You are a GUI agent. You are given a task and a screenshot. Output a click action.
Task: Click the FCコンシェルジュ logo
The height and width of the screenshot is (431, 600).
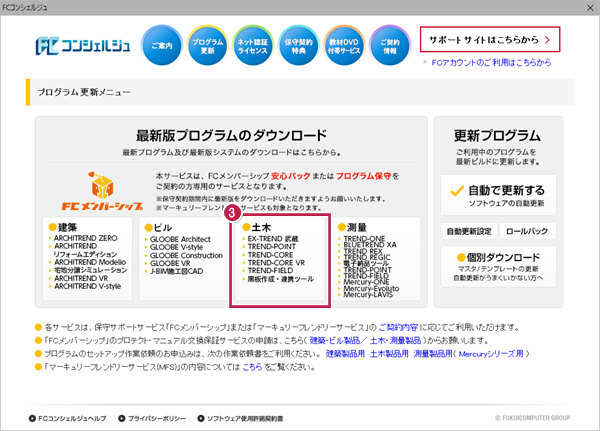(83, 46)
